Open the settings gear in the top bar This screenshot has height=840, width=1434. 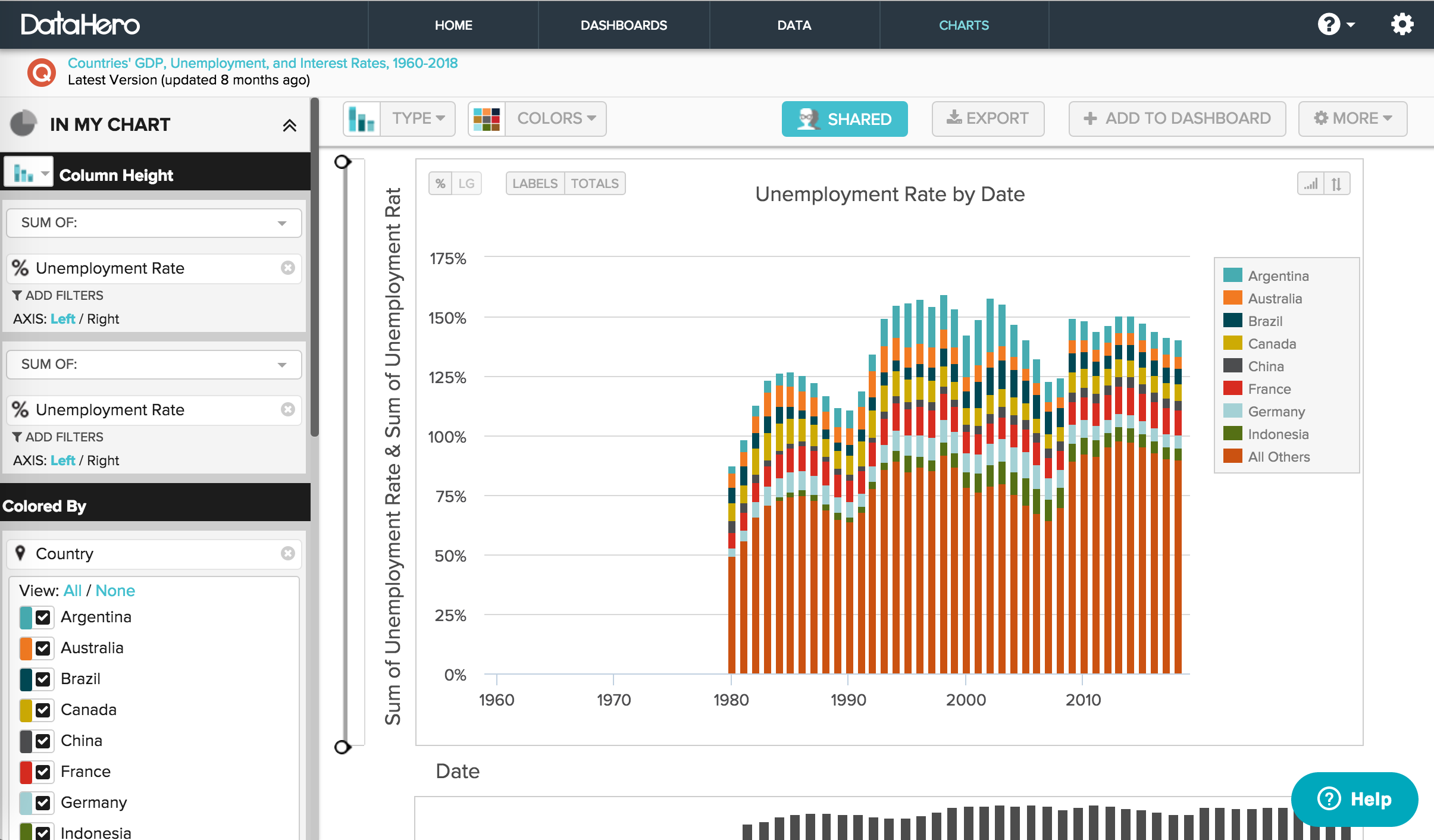tap(1402, 24)
